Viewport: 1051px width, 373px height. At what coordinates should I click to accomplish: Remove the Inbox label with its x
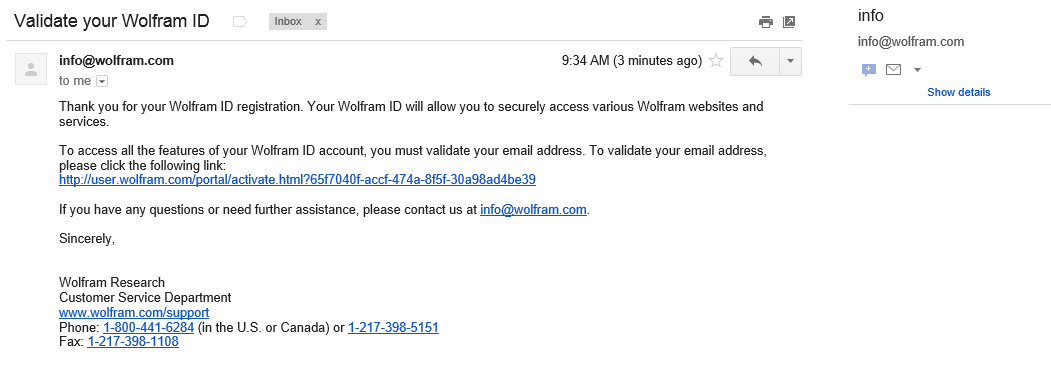click(x=318, y=22)
